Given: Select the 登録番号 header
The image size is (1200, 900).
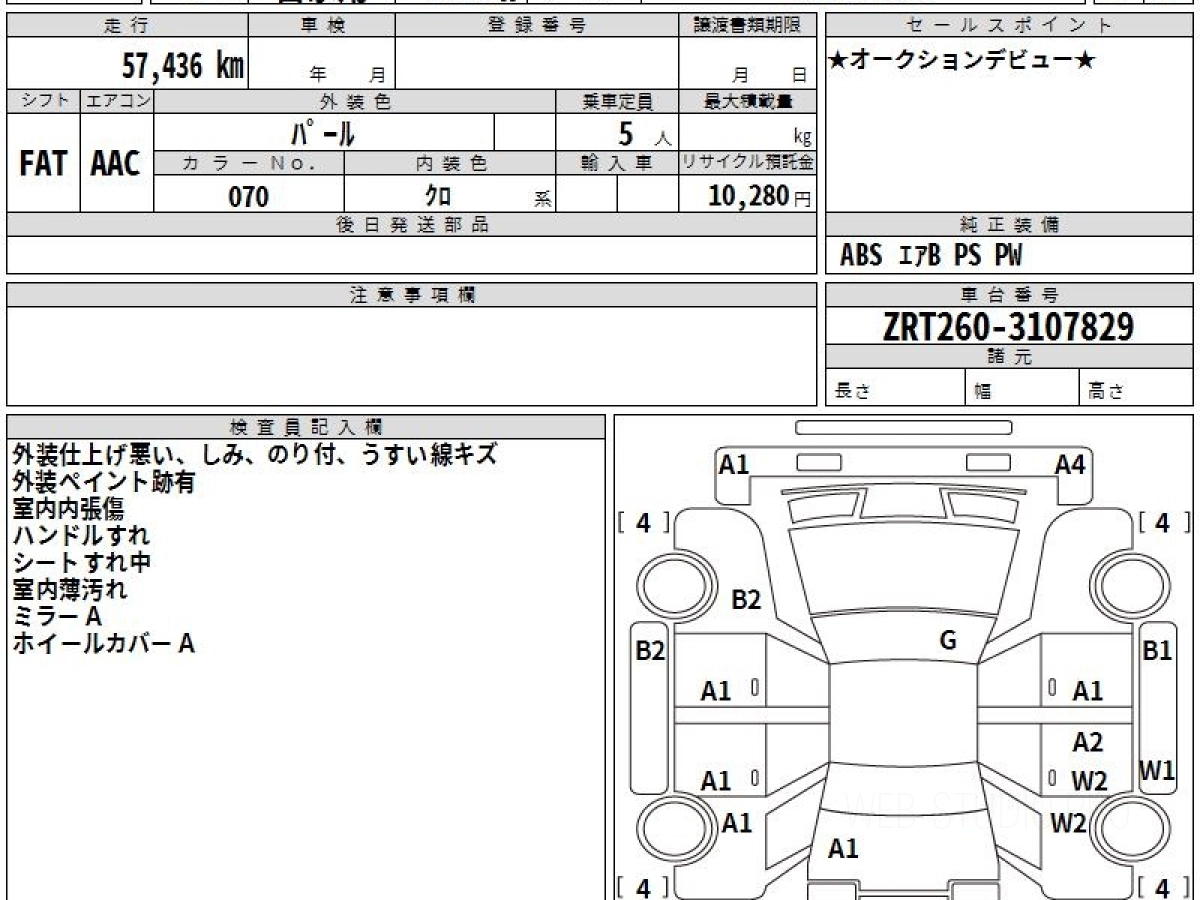Looking at the screenshot, I should [x=537, y=26].
